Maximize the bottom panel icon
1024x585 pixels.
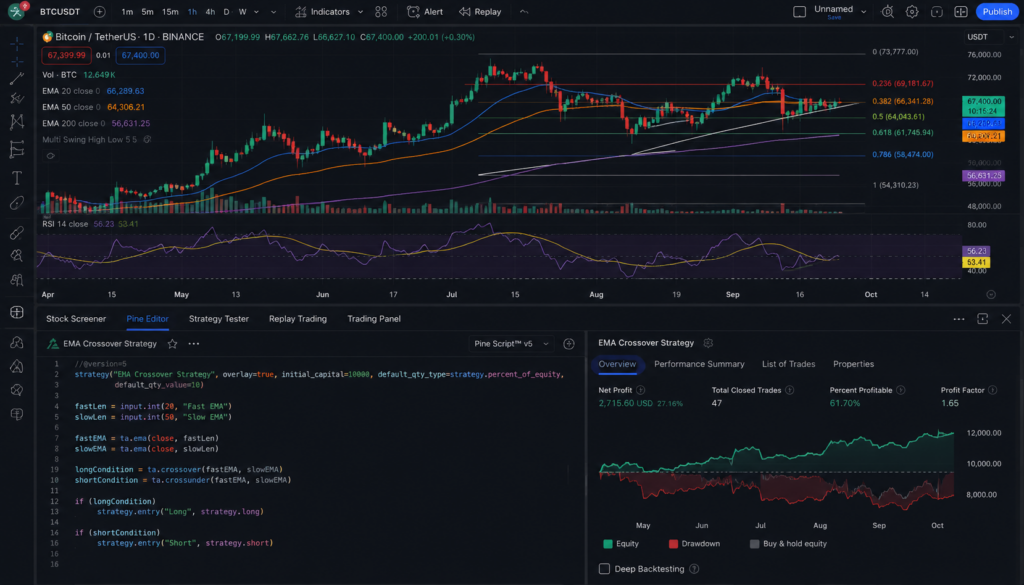click(x=983, y=319)
